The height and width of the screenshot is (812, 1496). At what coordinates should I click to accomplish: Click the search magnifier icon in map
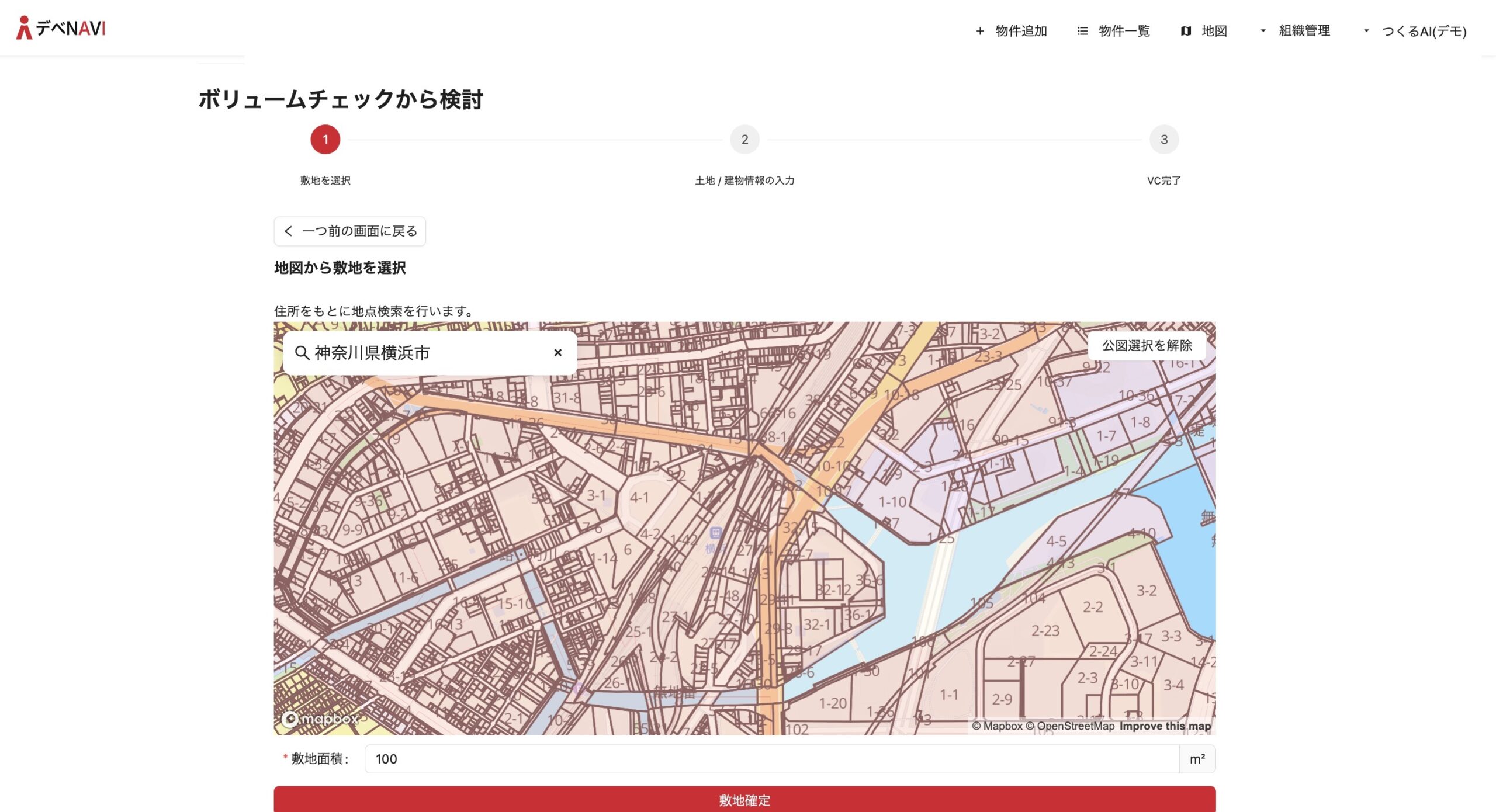302,353
